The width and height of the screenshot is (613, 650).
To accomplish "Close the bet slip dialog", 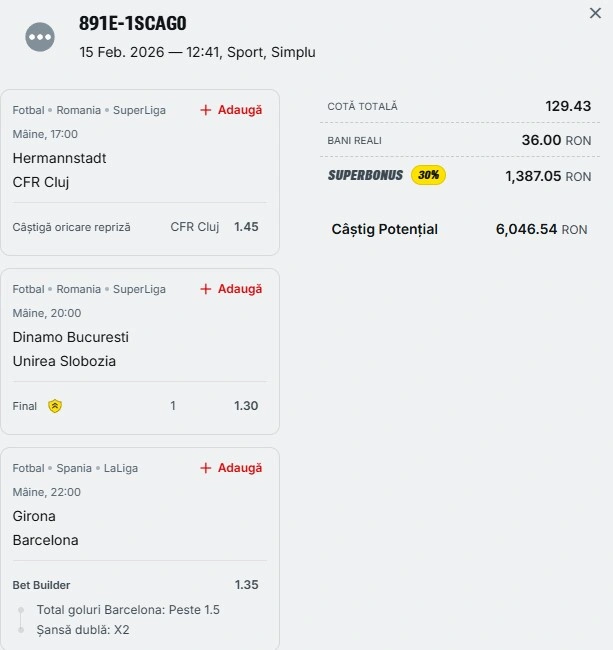I will point(595,13).
